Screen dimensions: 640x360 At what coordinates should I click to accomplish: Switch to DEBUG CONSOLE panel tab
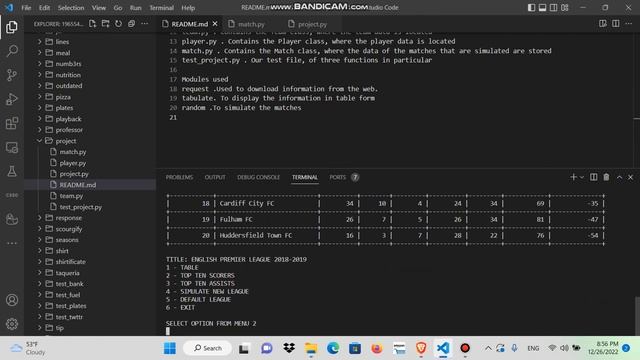258,177
